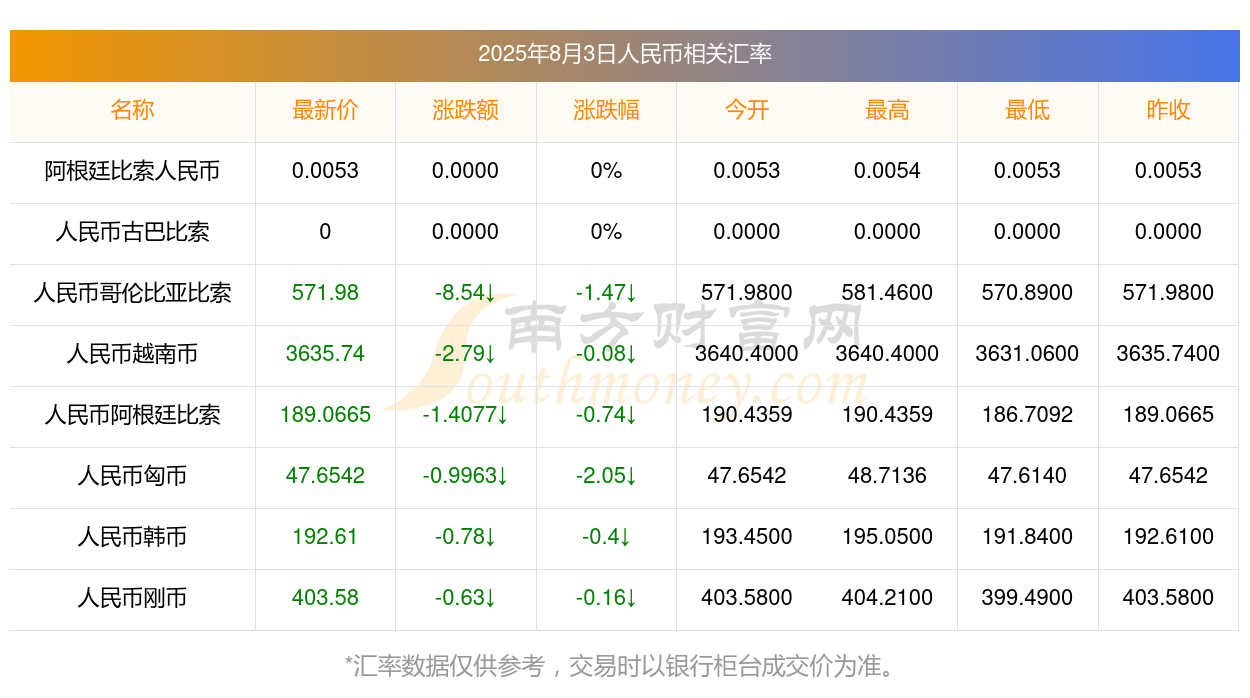Click lowest value 191.8400
The height and width of the screenshot is (698, 1250).
pos(1027,537)
